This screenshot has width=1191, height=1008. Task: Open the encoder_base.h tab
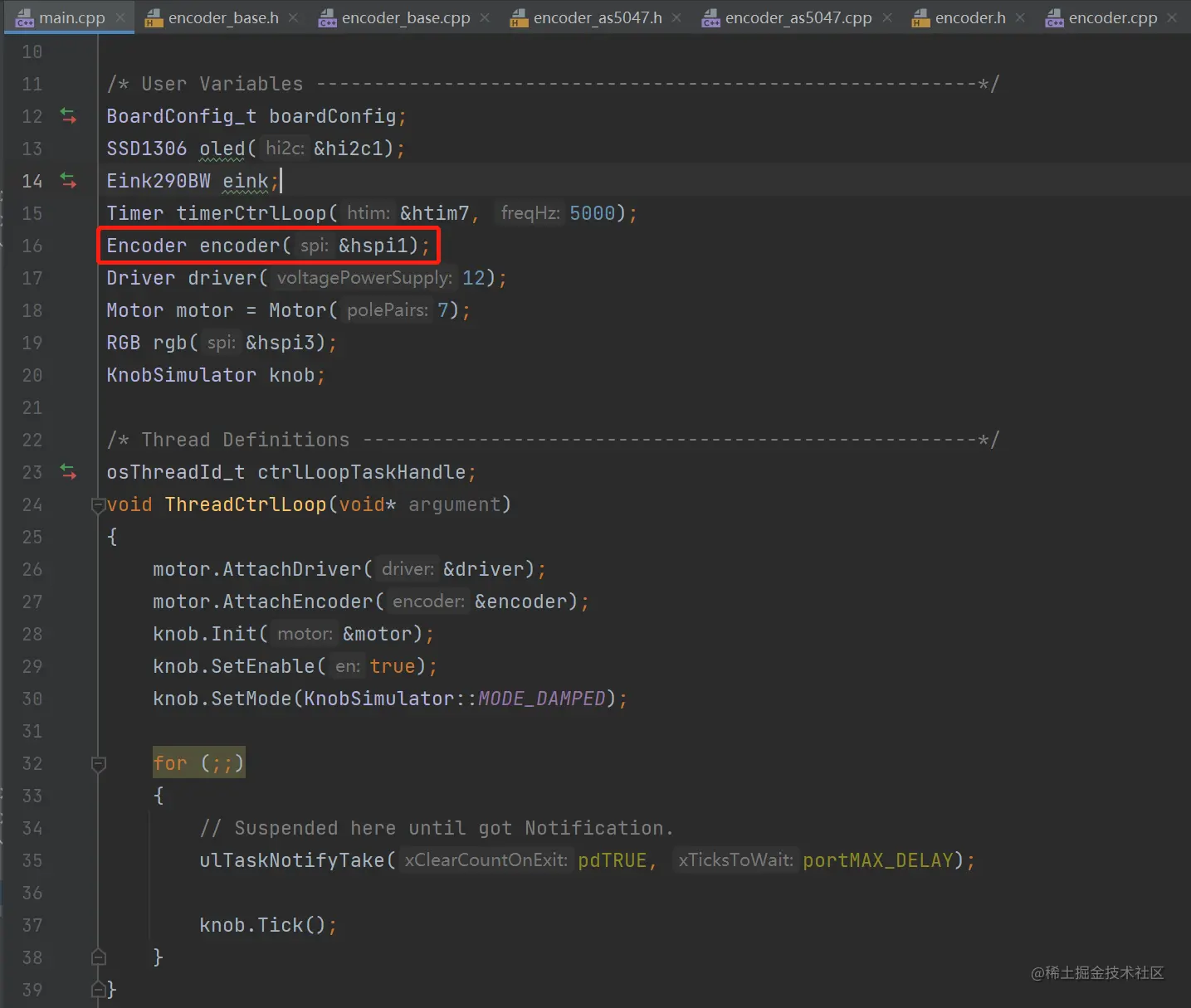click(x=223, y=17)
